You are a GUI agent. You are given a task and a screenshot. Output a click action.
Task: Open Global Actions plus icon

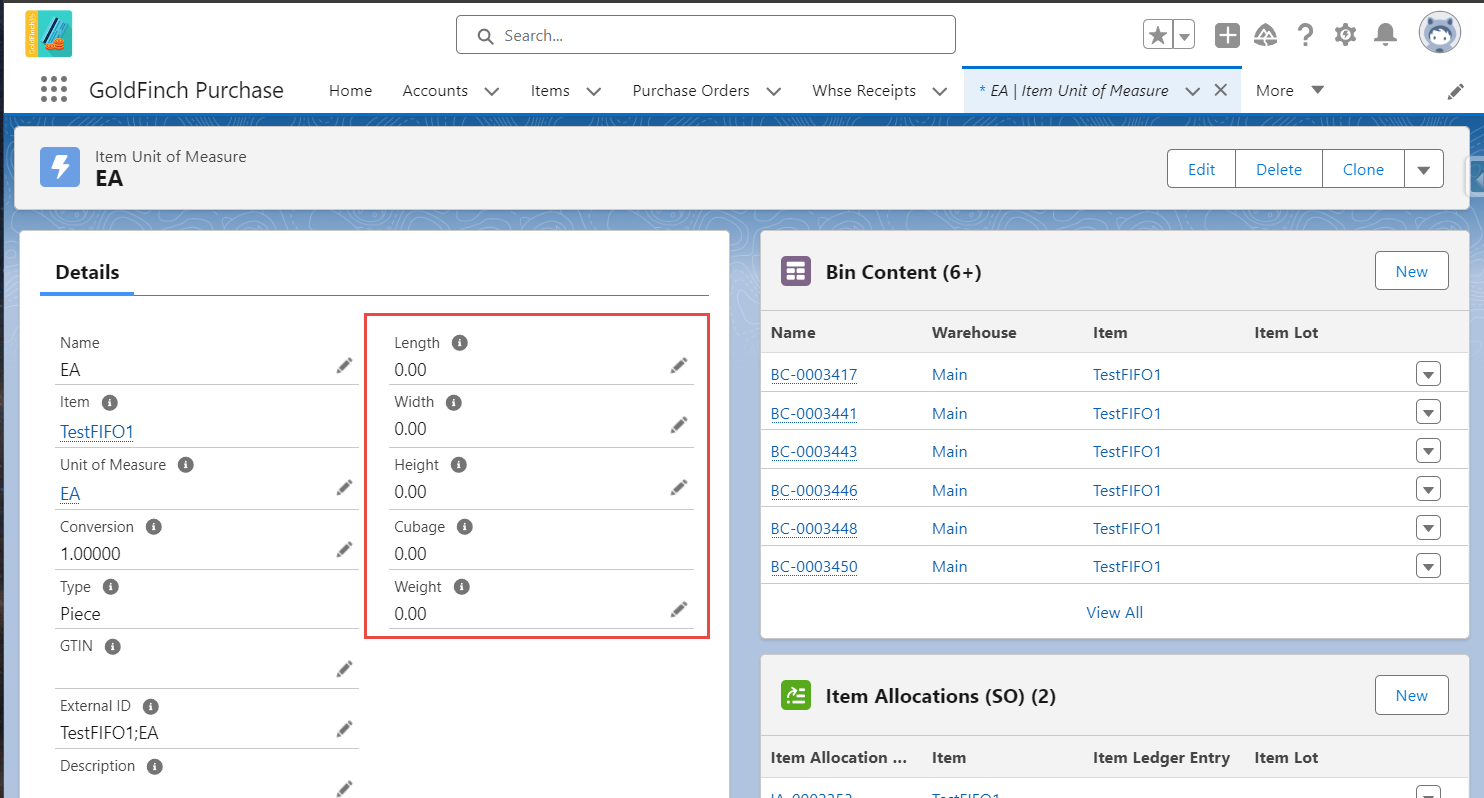[x=1227, y=35]
